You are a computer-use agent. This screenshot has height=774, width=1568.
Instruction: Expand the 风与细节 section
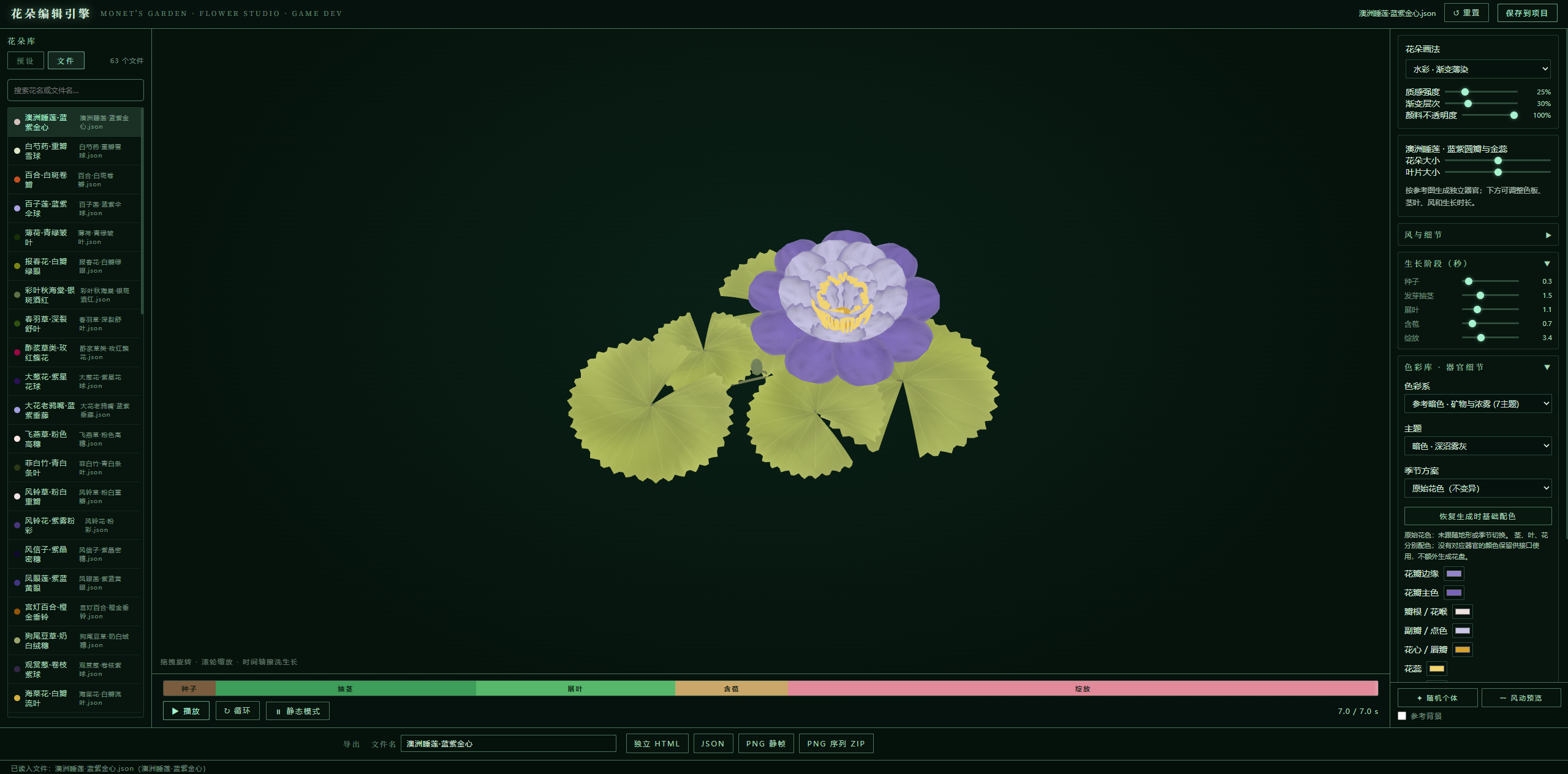[x=1477, y=235]
